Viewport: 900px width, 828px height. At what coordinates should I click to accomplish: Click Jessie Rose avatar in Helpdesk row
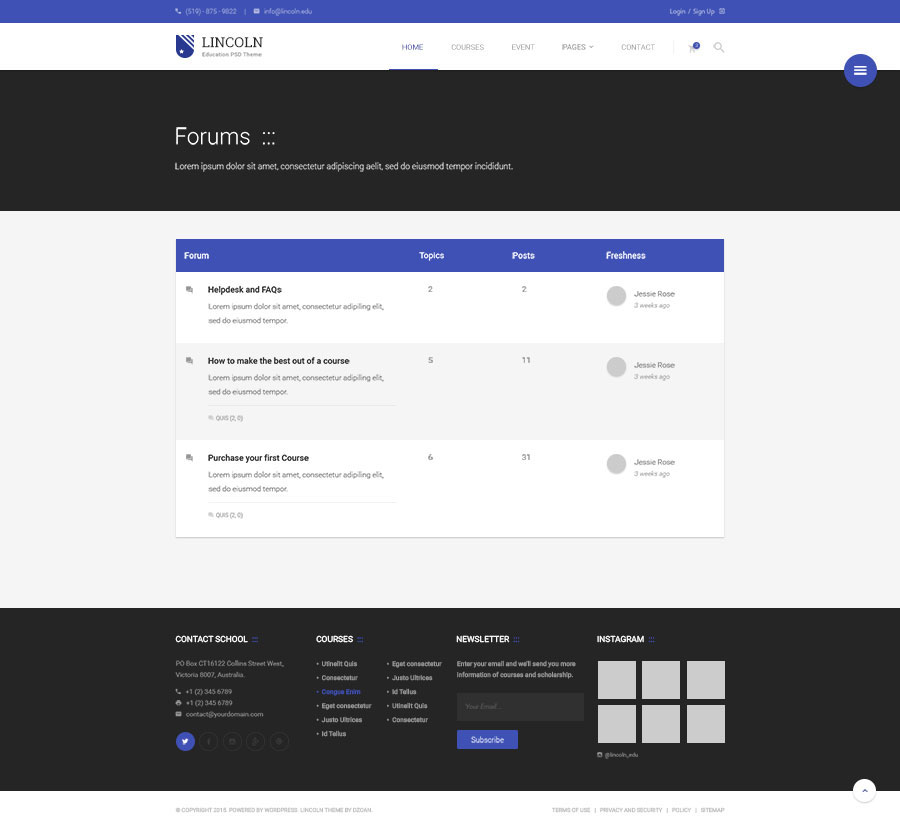[x=616, y=295]
